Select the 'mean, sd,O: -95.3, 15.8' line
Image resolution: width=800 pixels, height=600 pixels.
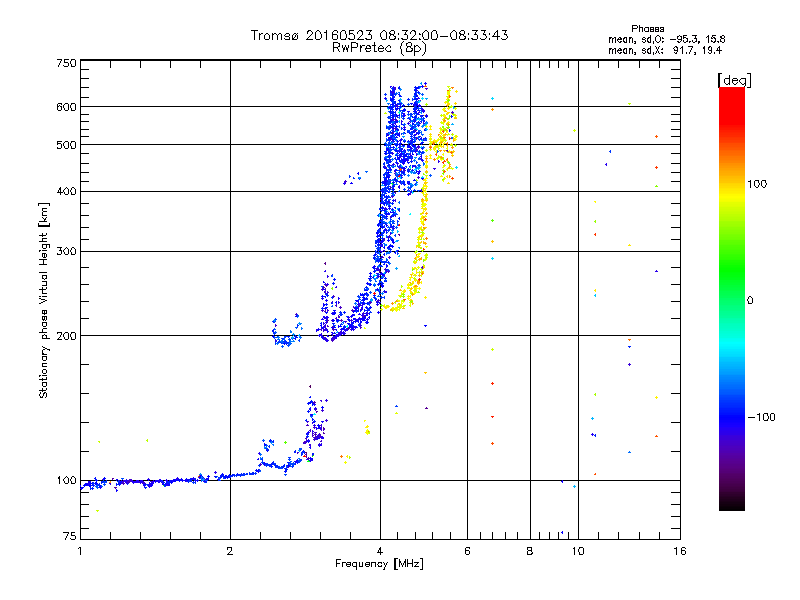[666, 40]
